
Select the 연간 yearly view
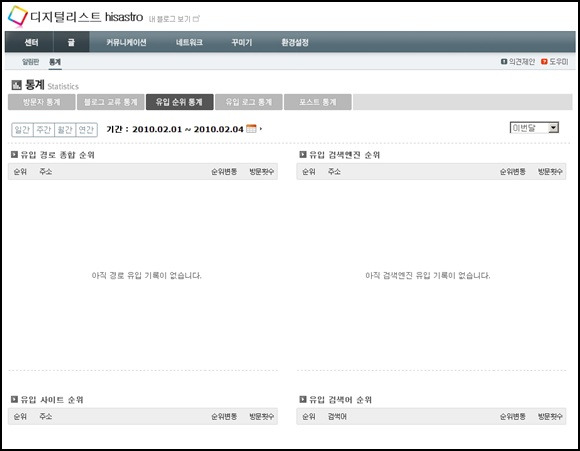click(87, 130)
